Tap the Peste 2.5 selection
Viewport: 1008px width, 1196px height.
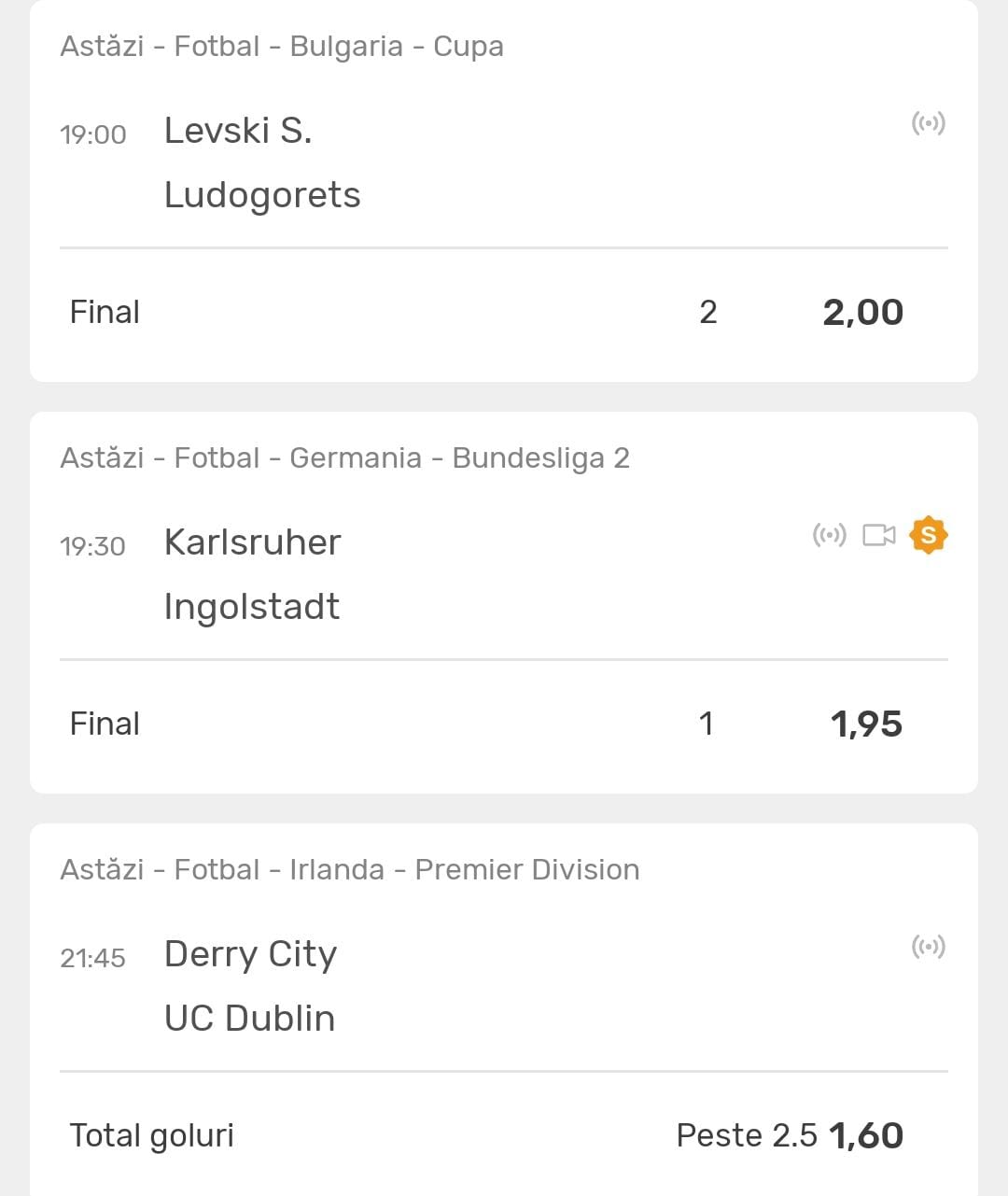pos(746,1135)
